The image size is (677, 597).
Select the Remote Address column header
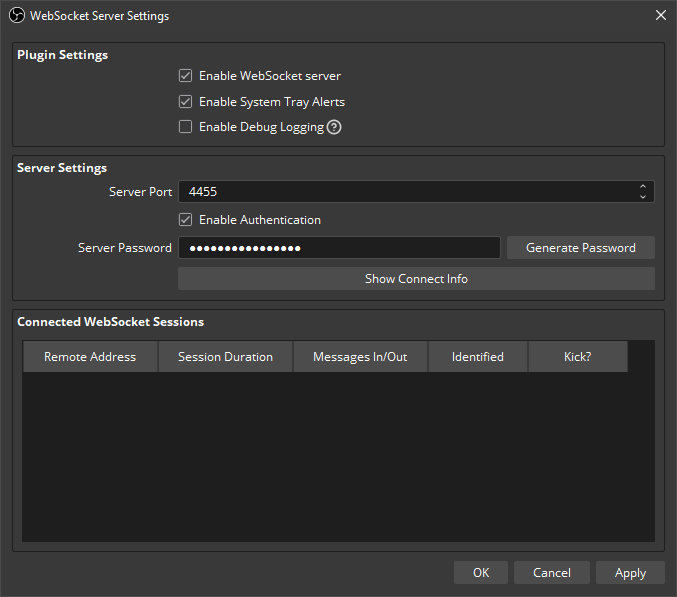coord(90,357)
